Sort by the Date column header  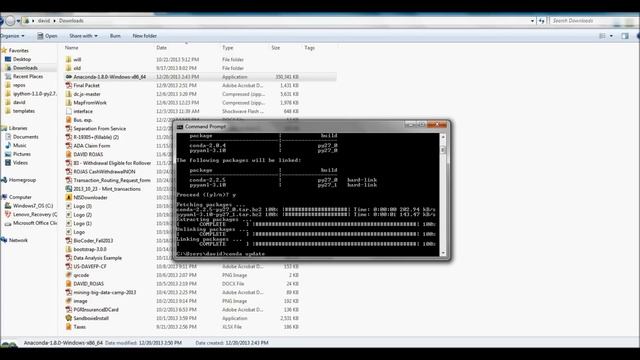click(161, 48)
